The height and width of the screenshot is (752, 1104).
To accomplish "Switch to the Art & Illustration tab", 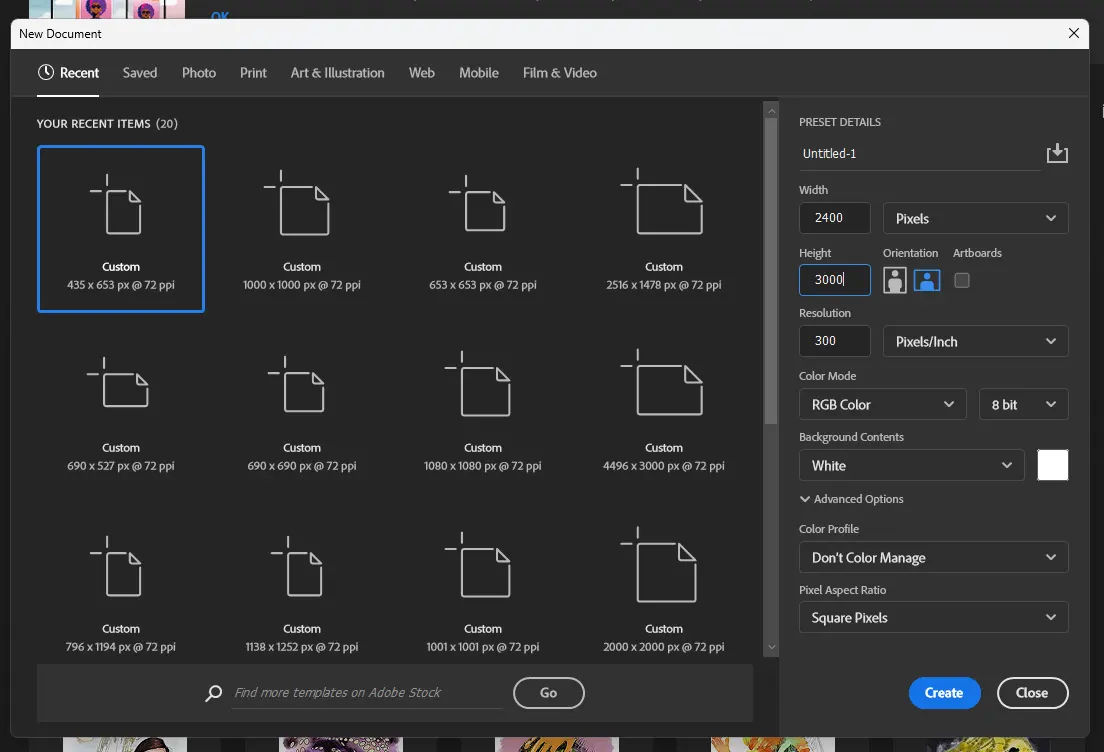I will tap(337, 73).
